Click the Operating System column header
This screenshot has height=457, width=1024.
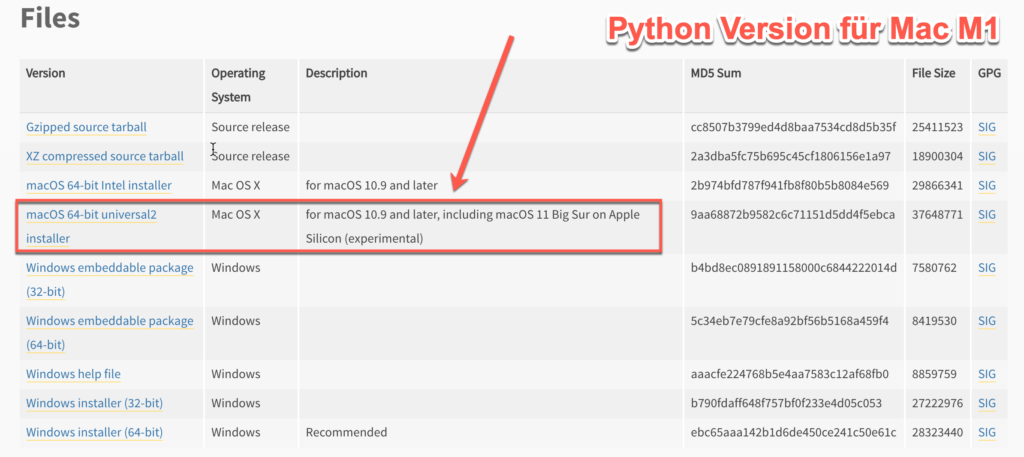(238, 85)
